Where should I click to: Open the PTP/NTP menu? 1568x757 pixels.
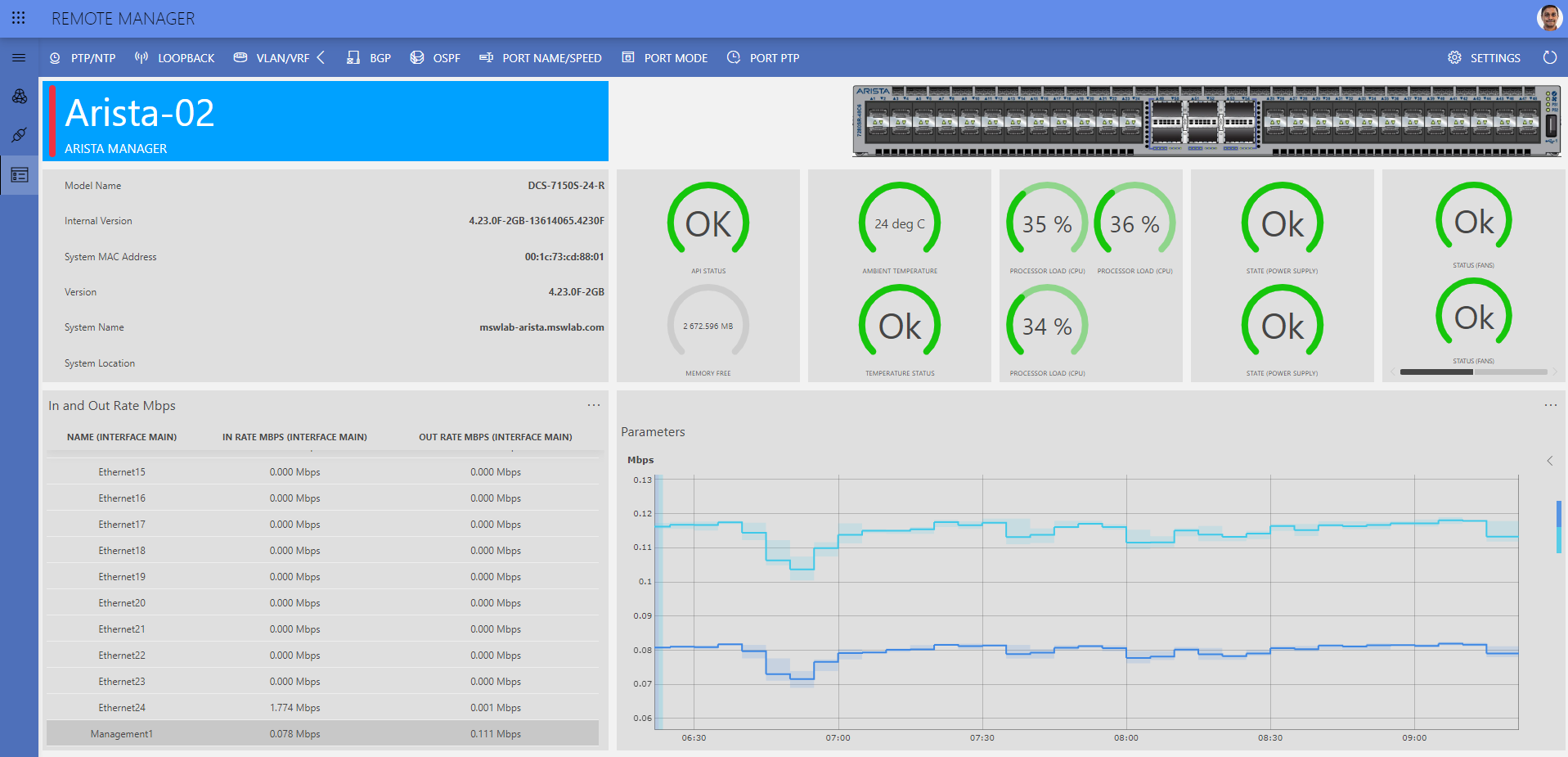[x=83, y=58]
